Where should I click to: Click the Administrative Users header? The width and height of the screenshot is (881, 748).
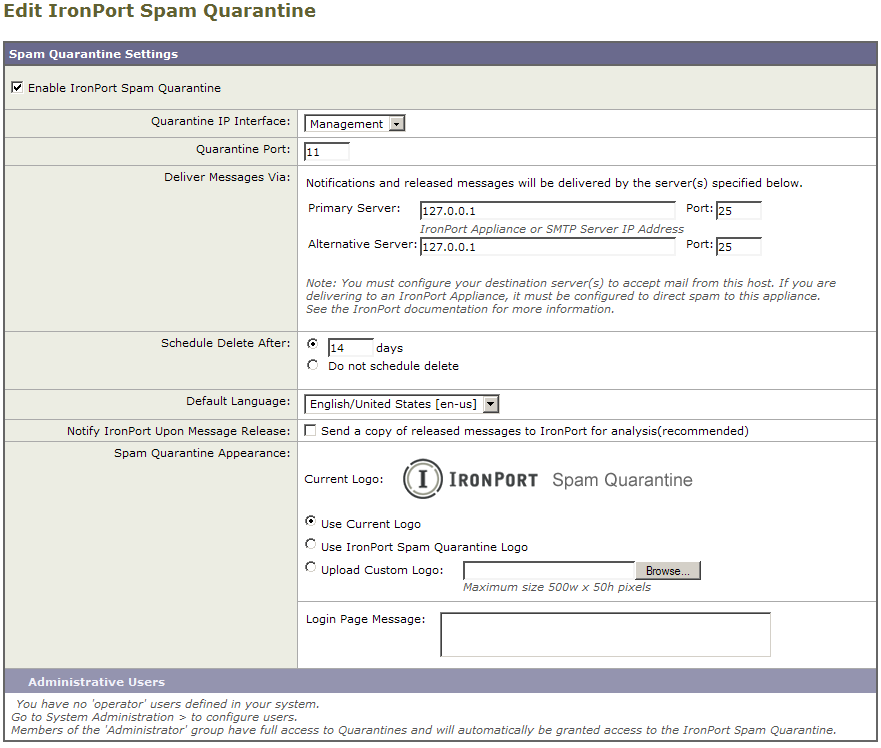440,681
